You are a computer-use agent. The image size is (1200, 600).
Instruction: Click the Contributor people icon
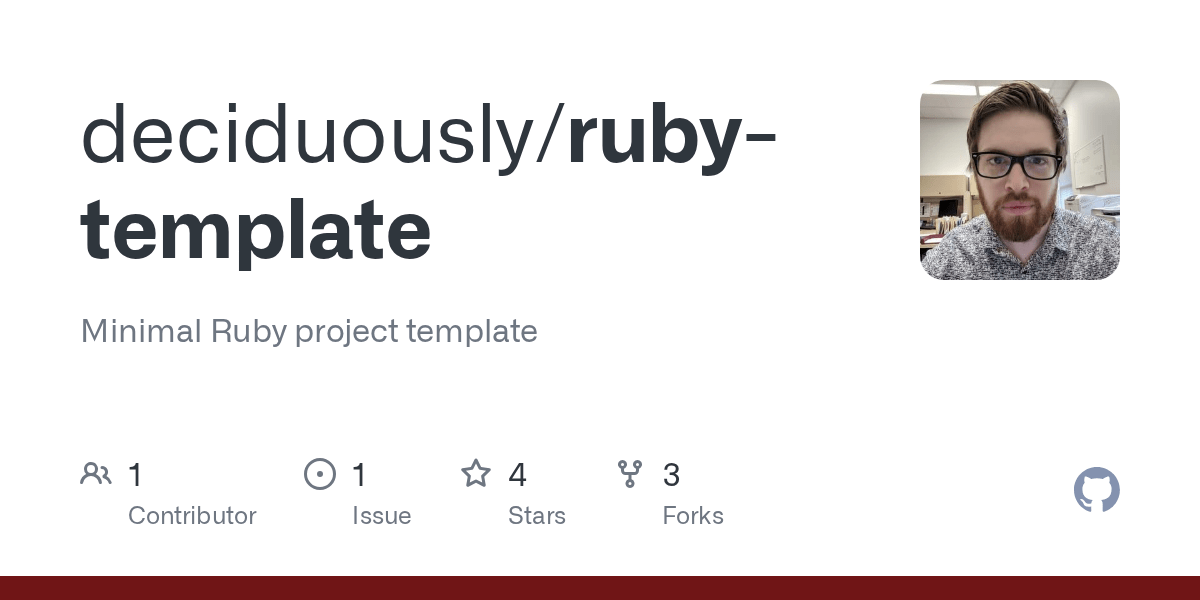click(96, 474)
